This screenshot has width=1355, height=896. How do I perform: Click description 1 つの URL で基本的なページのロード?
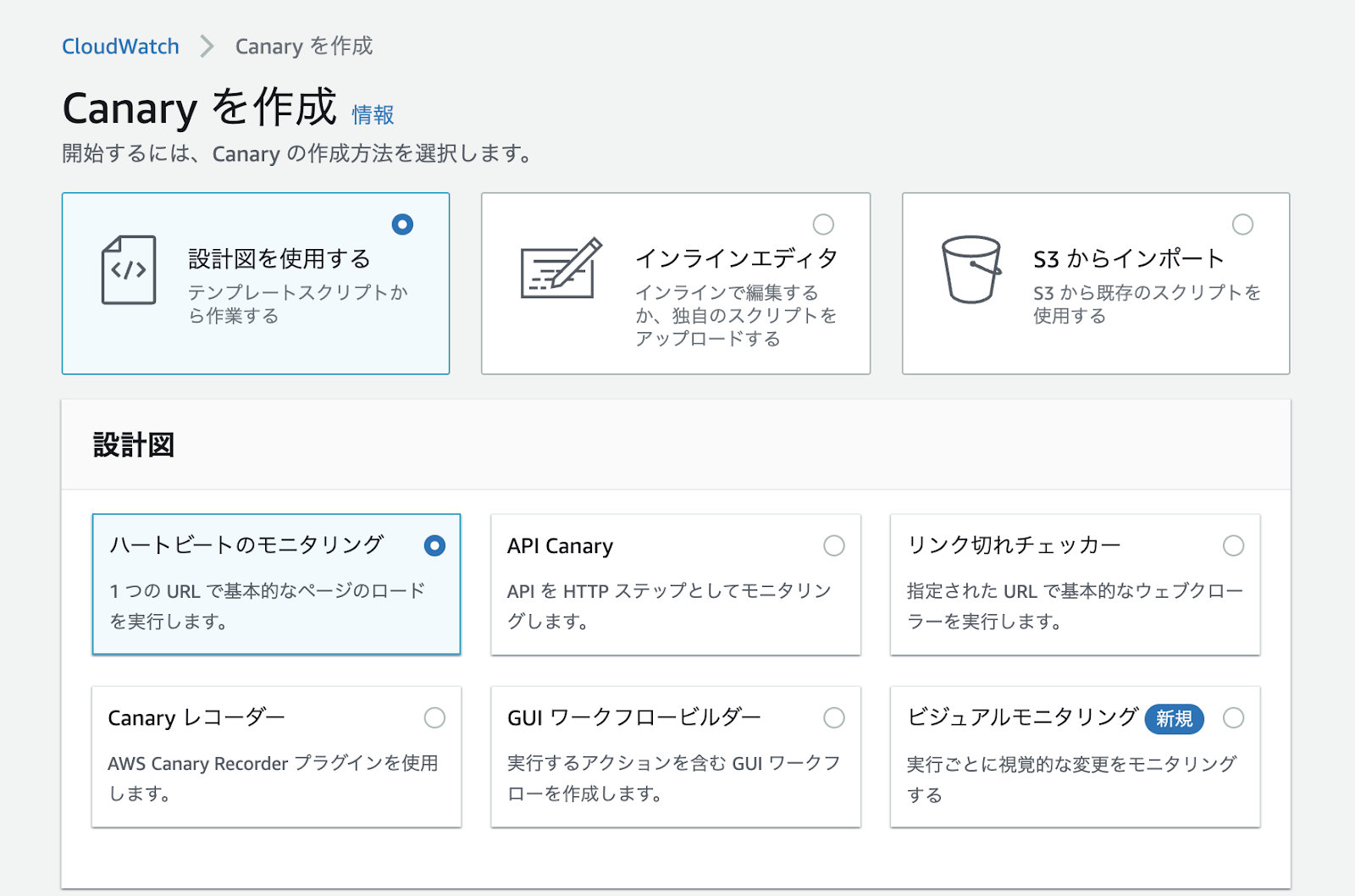(268, 606)
